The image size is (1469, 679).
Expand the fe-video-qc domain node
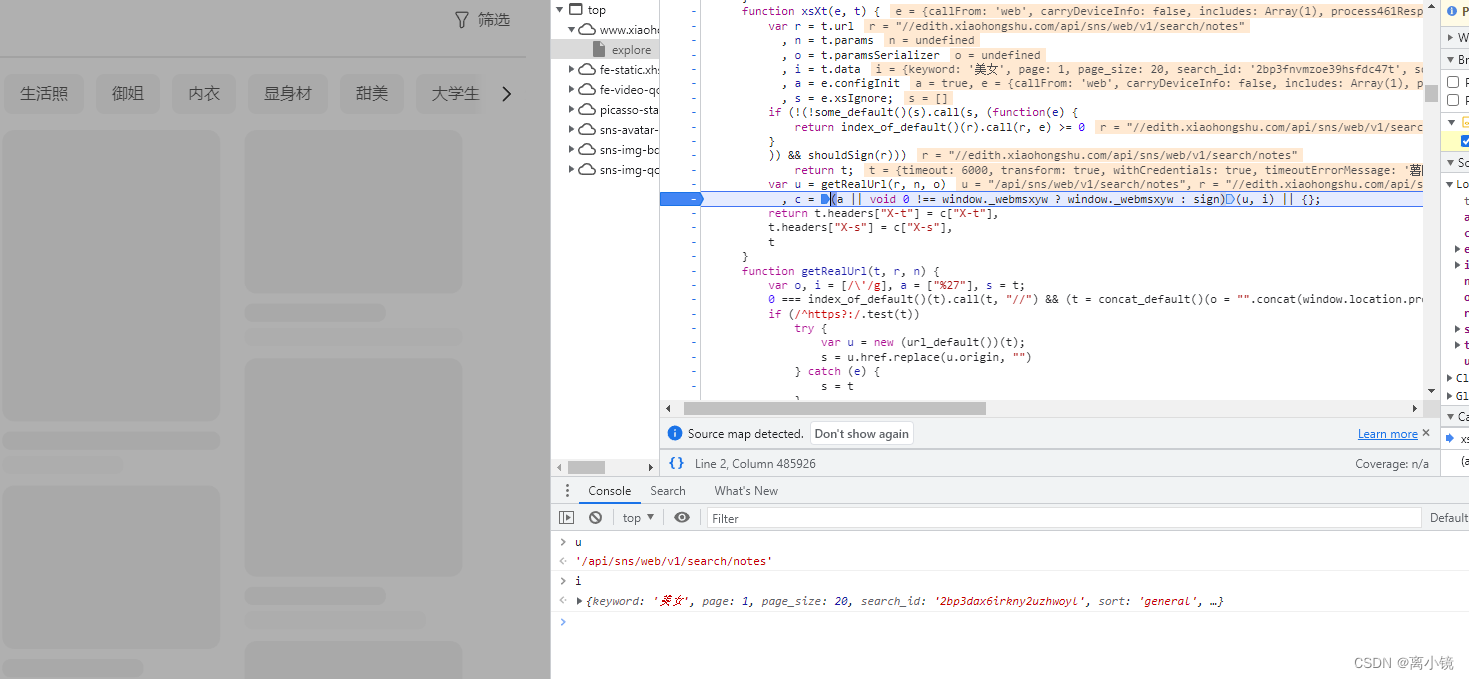pyautogui.click(x=572, y=89)
